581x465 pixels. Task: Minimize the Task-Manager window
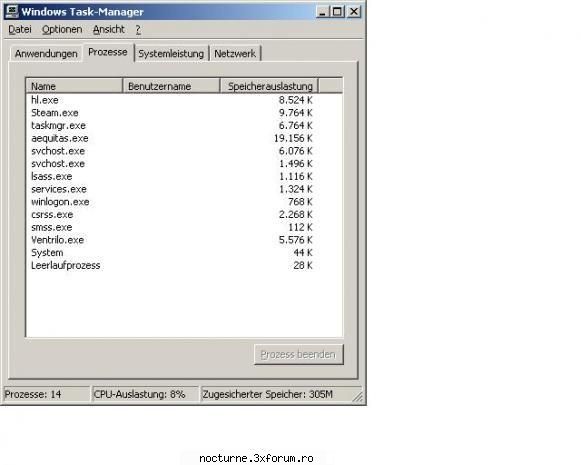click(x=322, y=11)
